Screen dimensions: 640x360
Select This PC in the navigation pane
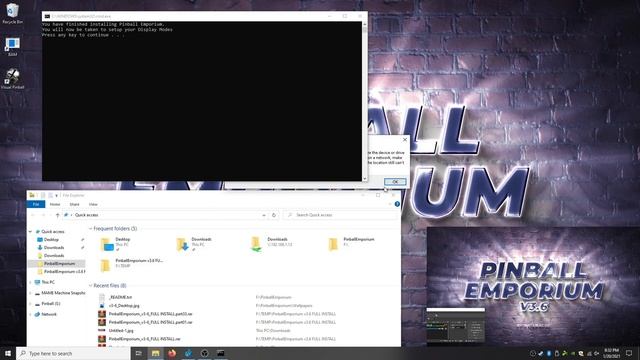tap(48, 282)
